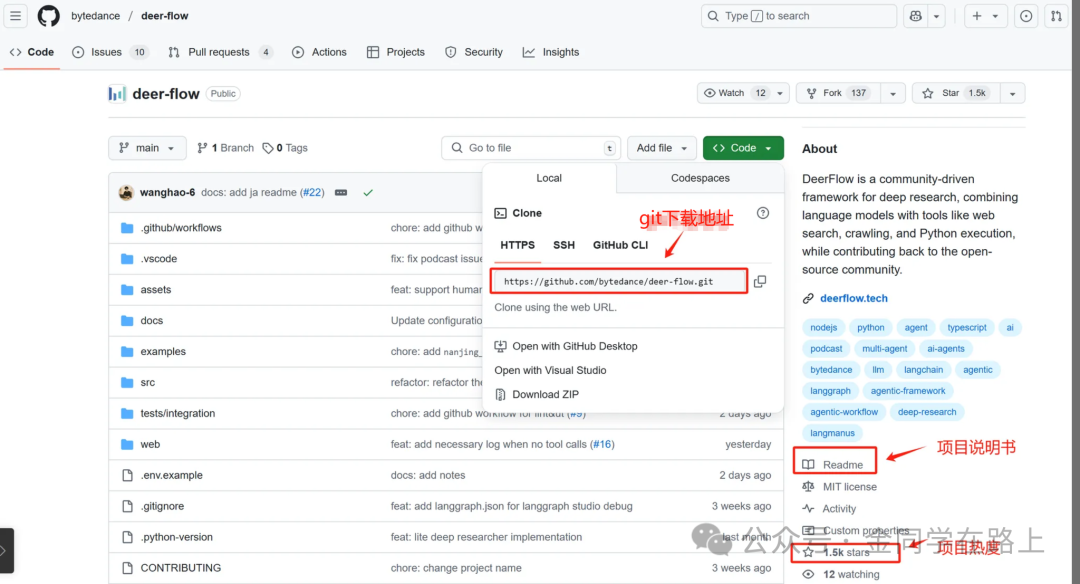Open the main branch dropdown

tap(147, 148)
